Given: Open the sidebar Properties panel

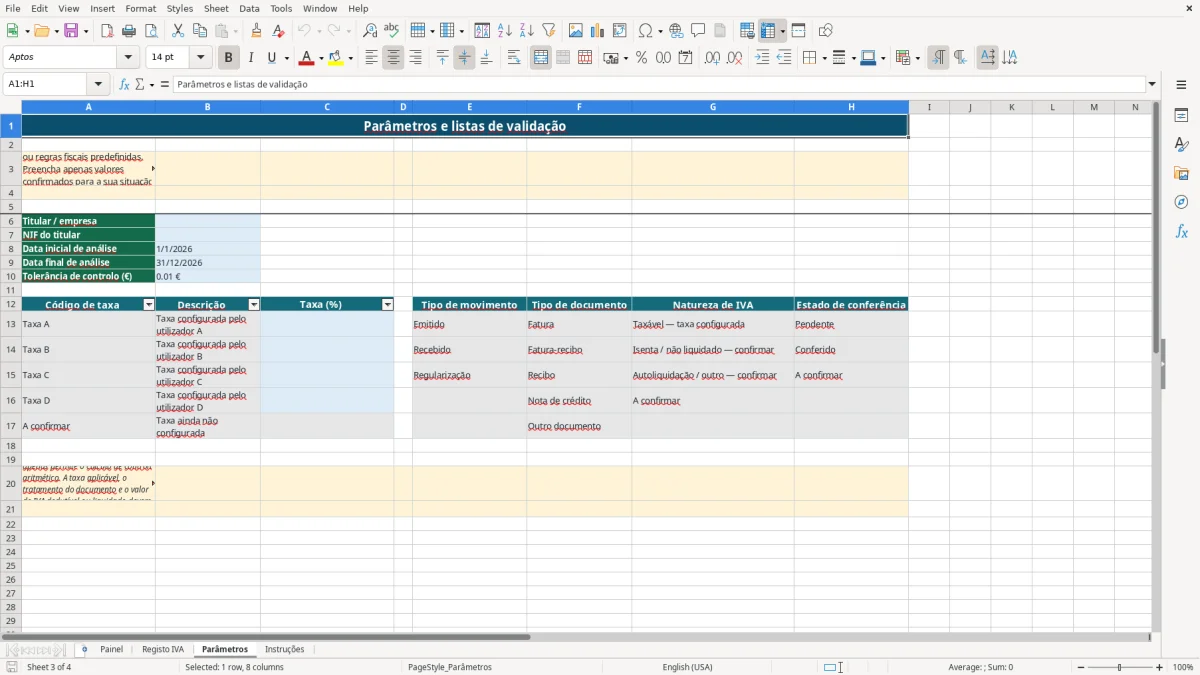Looking at the screenshot, I should click(x=1181, y=116).
